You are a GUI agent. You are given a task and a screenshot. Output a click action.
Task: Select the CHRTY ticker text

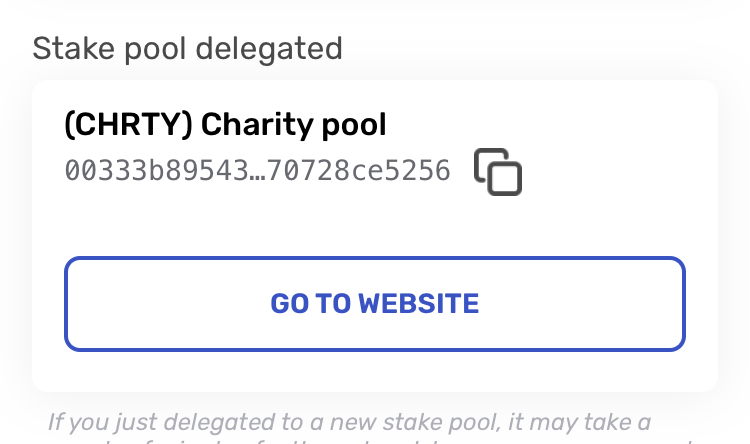coord(129,125)
